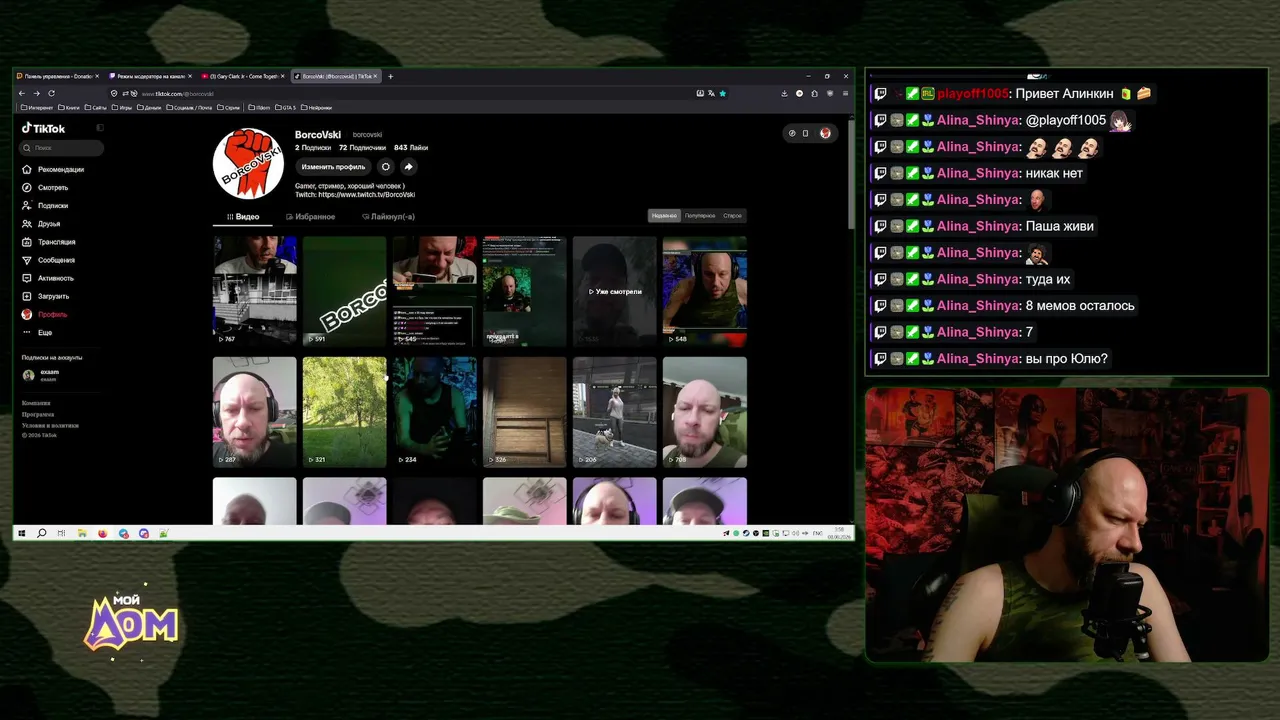Click the Компания footer link
This screenshot has width=1280, height=720.
tap(36, 403)
